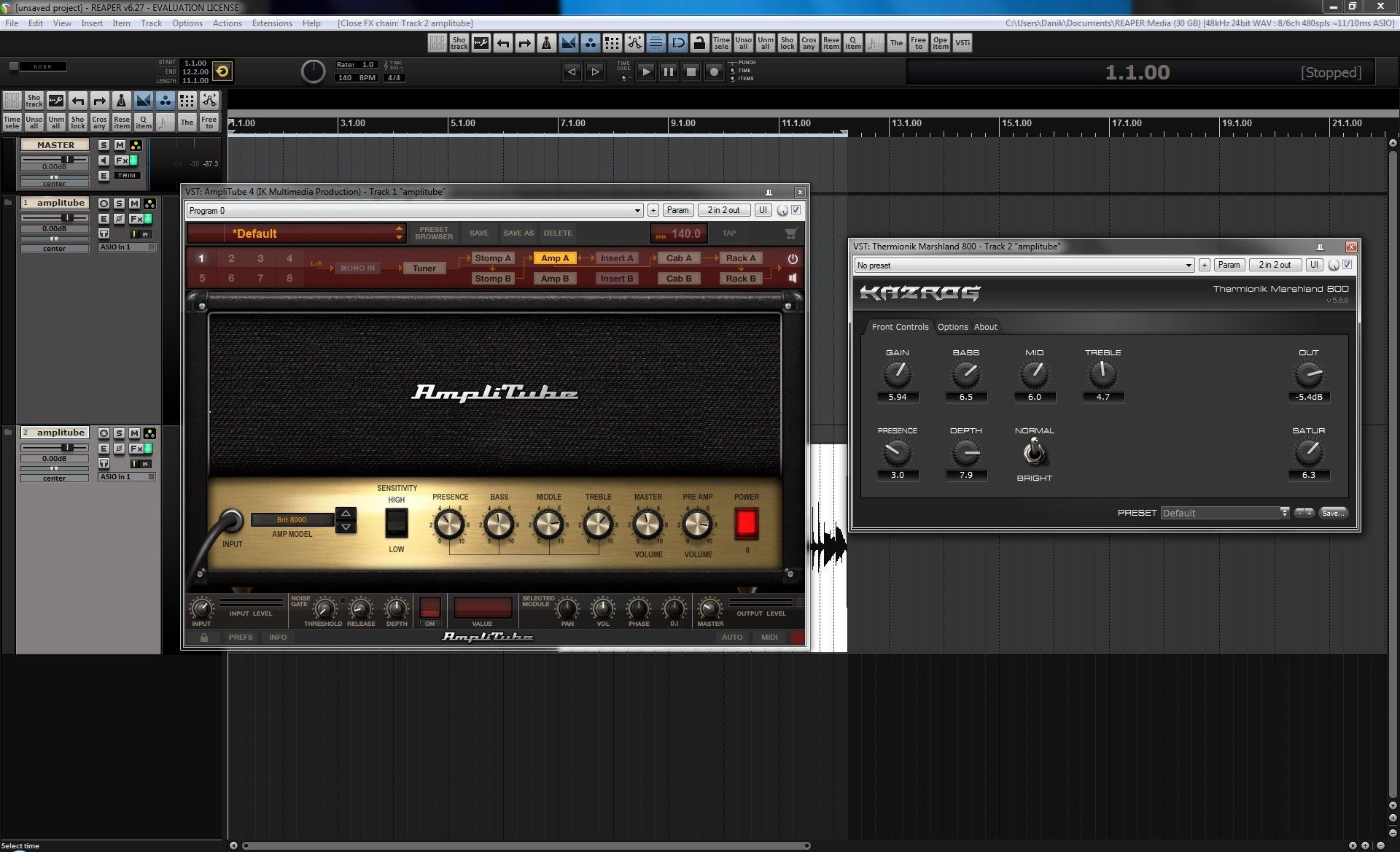The width and height of the screenshot is (1400, 852).
Task: Click the AmpliTube shopping cart icon
Action: pyautogui.click(x=790, y=233)
